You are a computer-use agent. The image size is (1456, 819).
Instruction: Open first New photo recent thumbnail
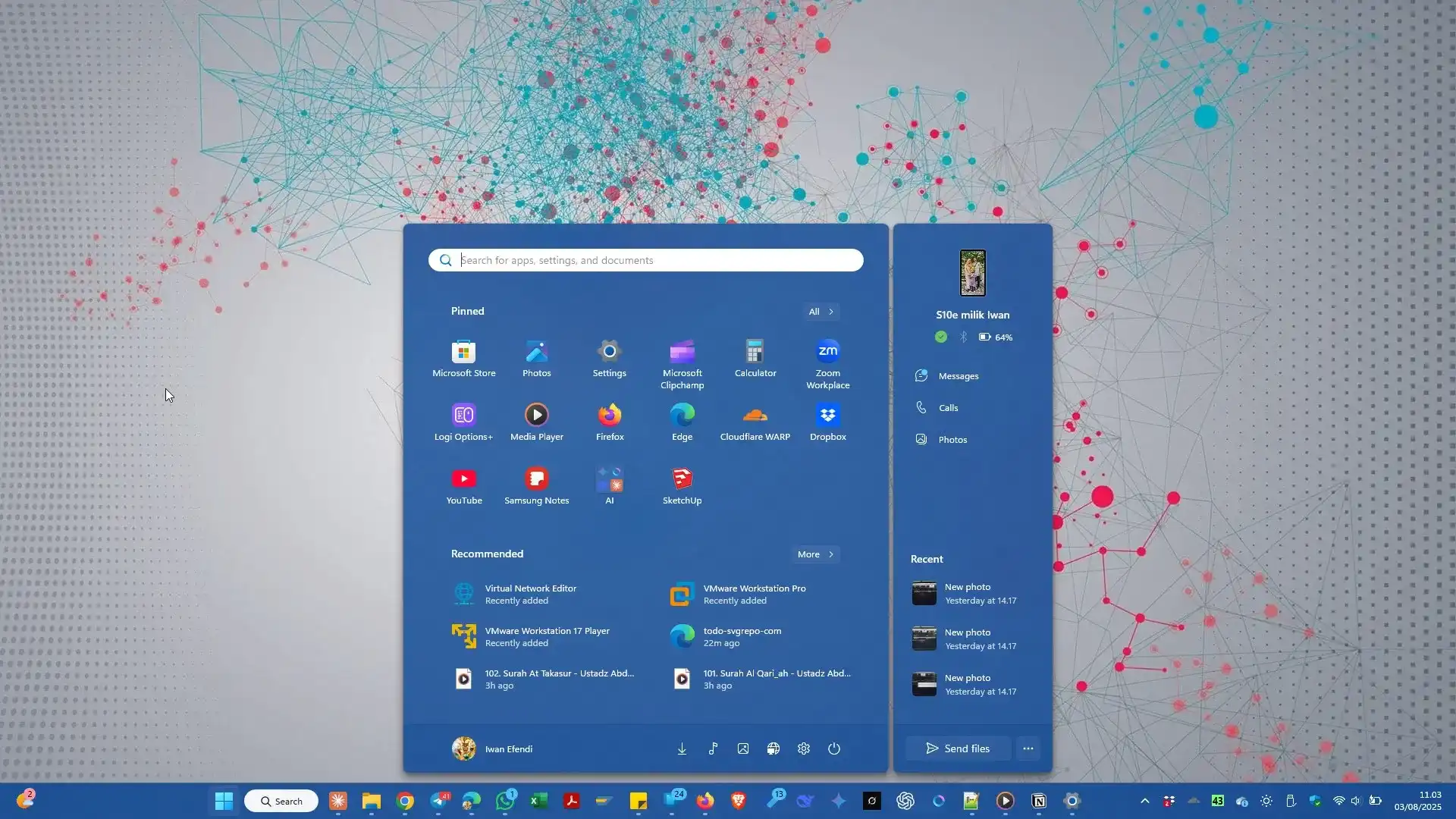click(x=924, y=593)
